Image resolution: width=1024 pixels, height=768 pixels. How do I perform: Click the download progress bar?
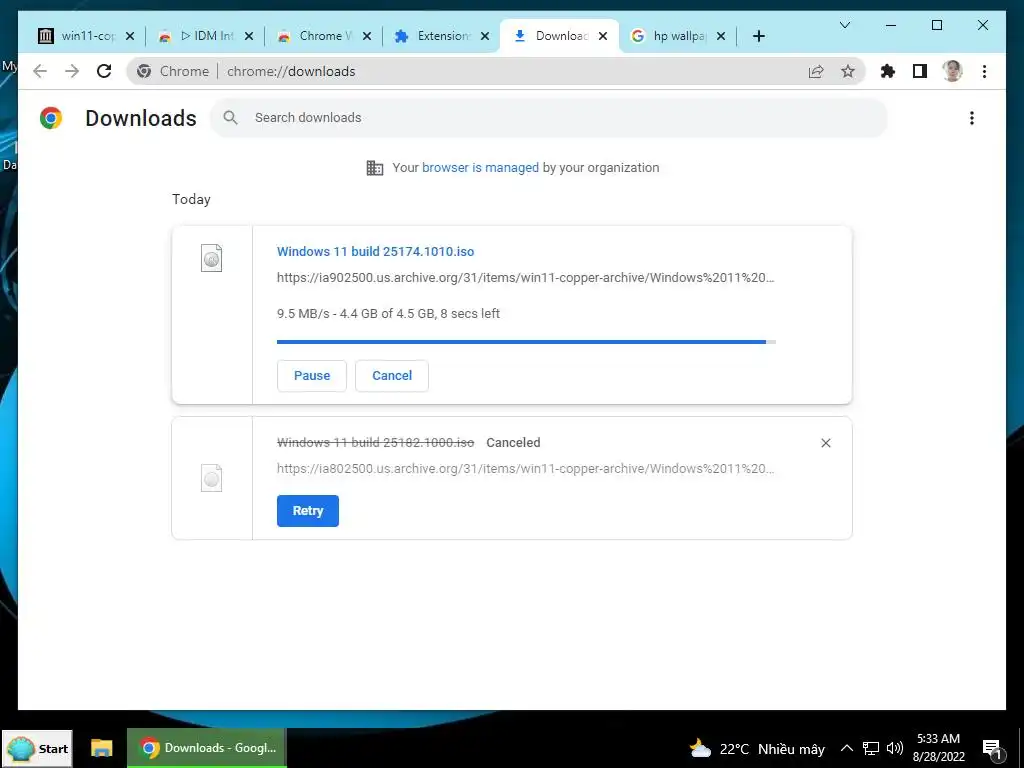click(x=526, y=342)
